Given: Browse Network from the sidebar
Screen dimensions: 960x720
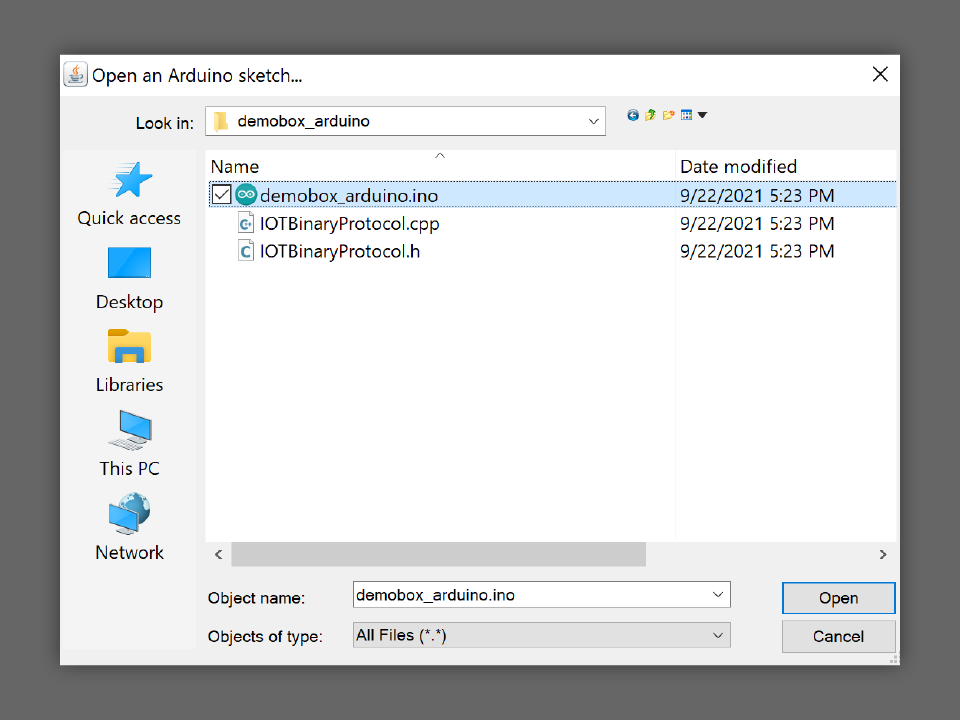Looking at the screenshot, I should (x=129, y=528).
